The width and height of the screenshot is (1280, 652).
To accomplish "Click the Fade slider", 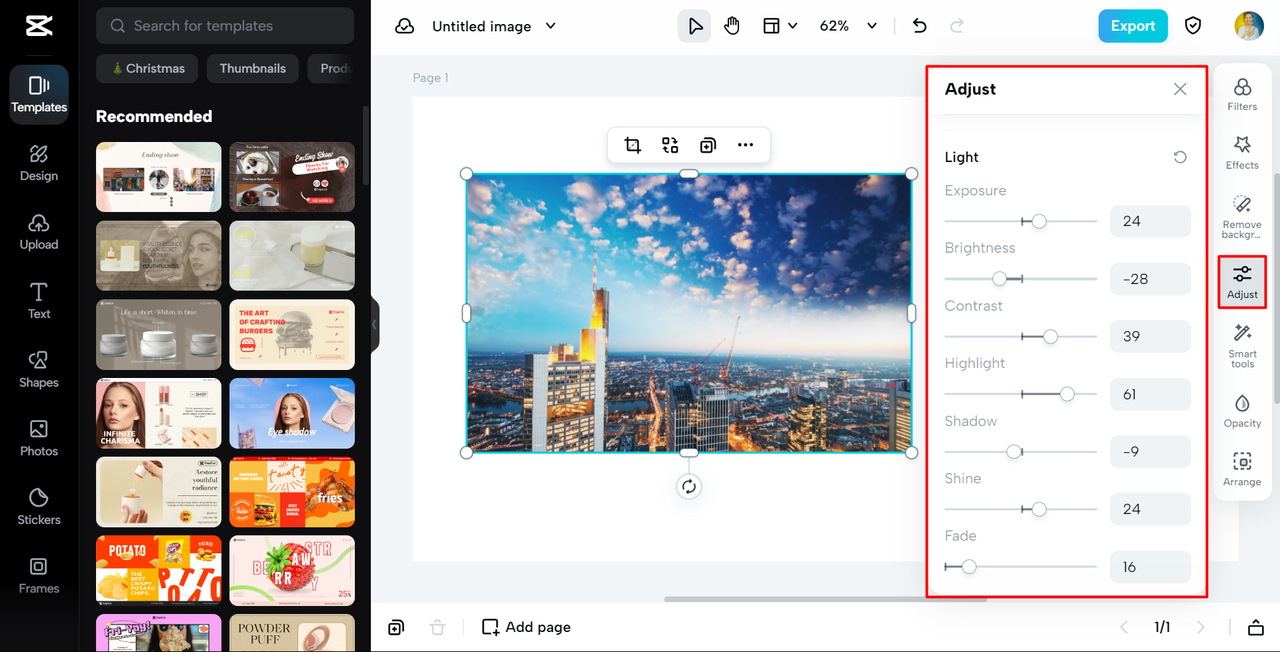I will 1020,567.
